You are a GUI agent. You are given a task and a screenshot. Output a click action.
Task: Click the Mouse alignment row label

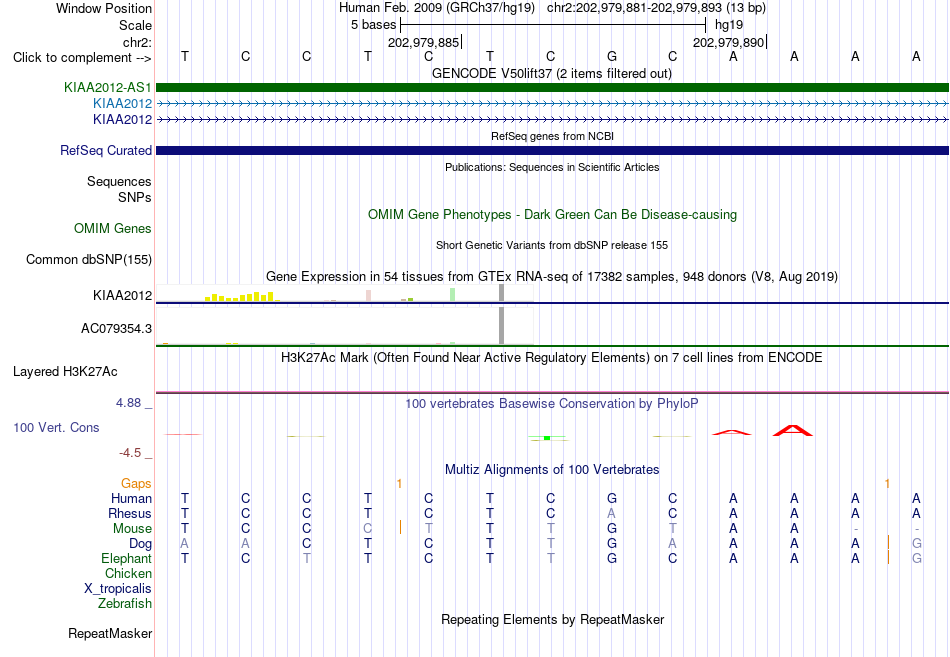[x=132, y=529]
